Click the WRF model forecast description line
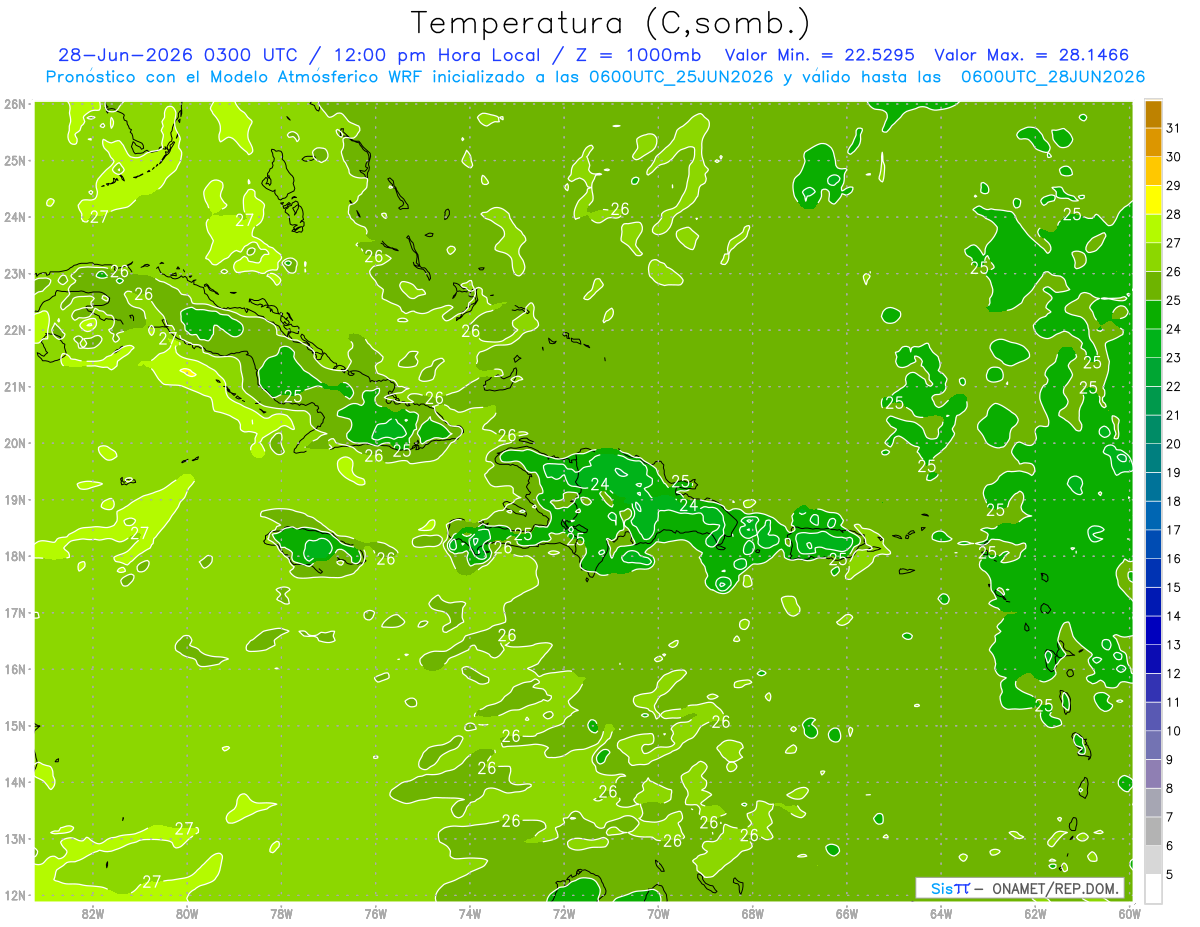 point(595,76)
